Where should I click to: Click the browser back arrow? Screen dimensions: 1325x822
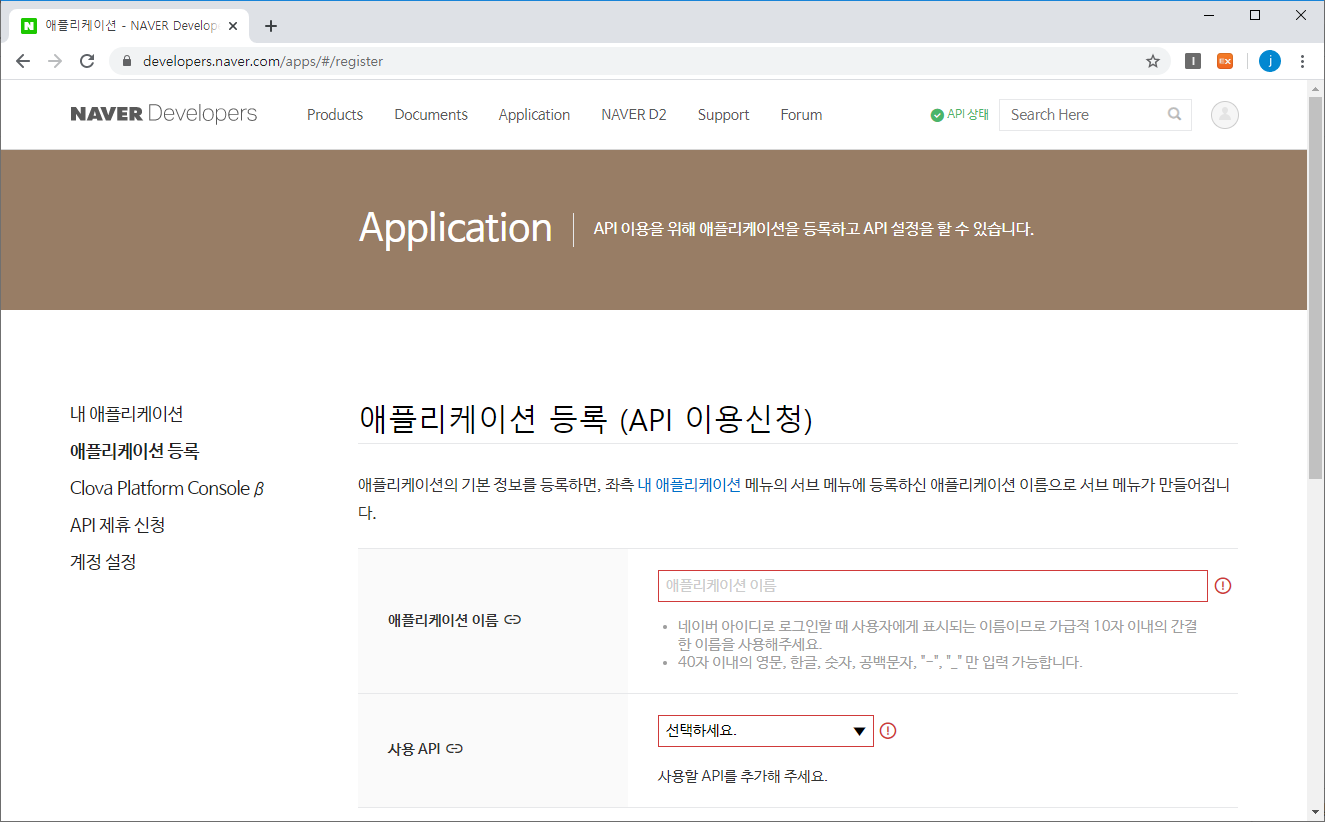(x=23, y=61)
